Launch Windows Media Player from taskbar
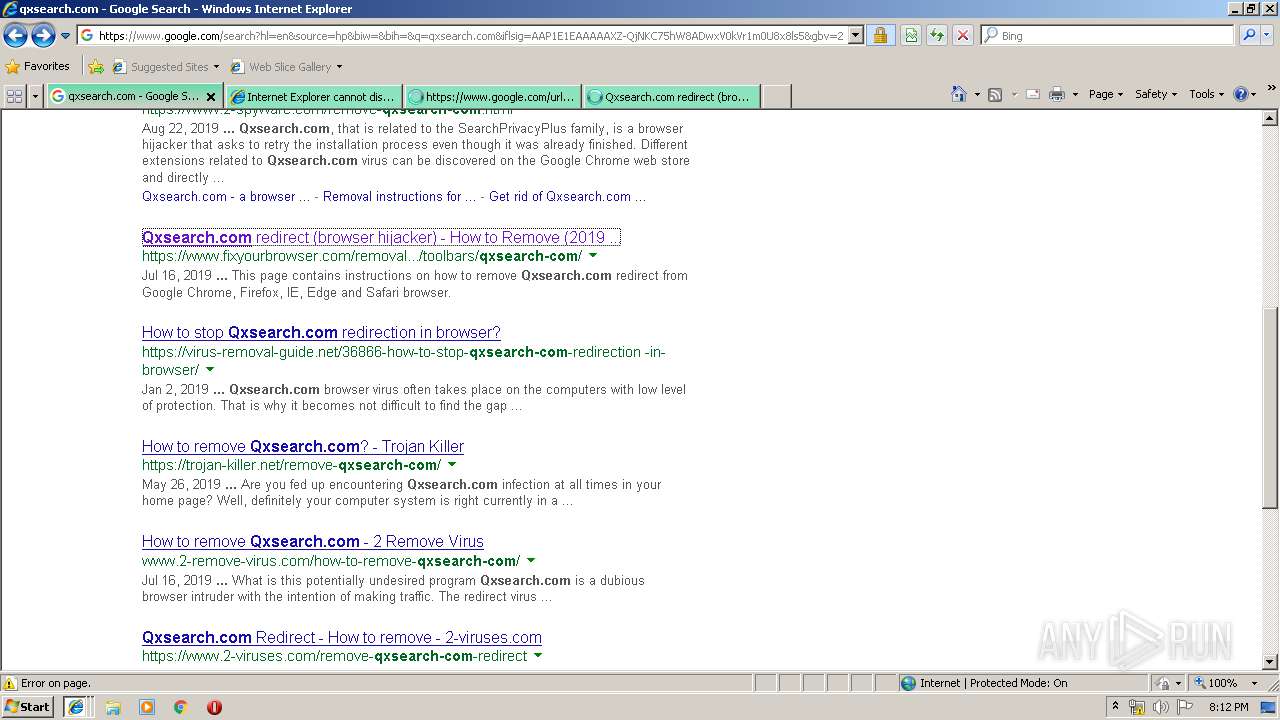This screenshot has width=1280, height=720. [x=147, y=707]
